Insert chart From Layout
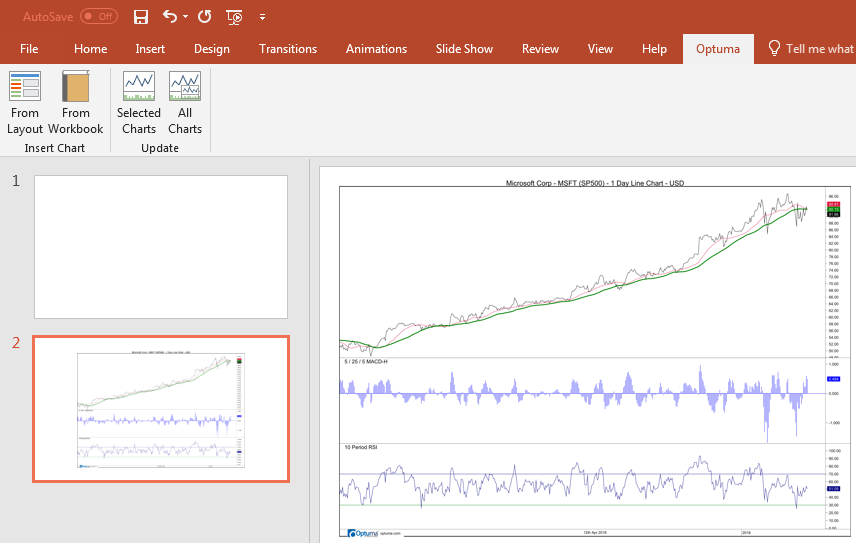 tap(25, 103)
